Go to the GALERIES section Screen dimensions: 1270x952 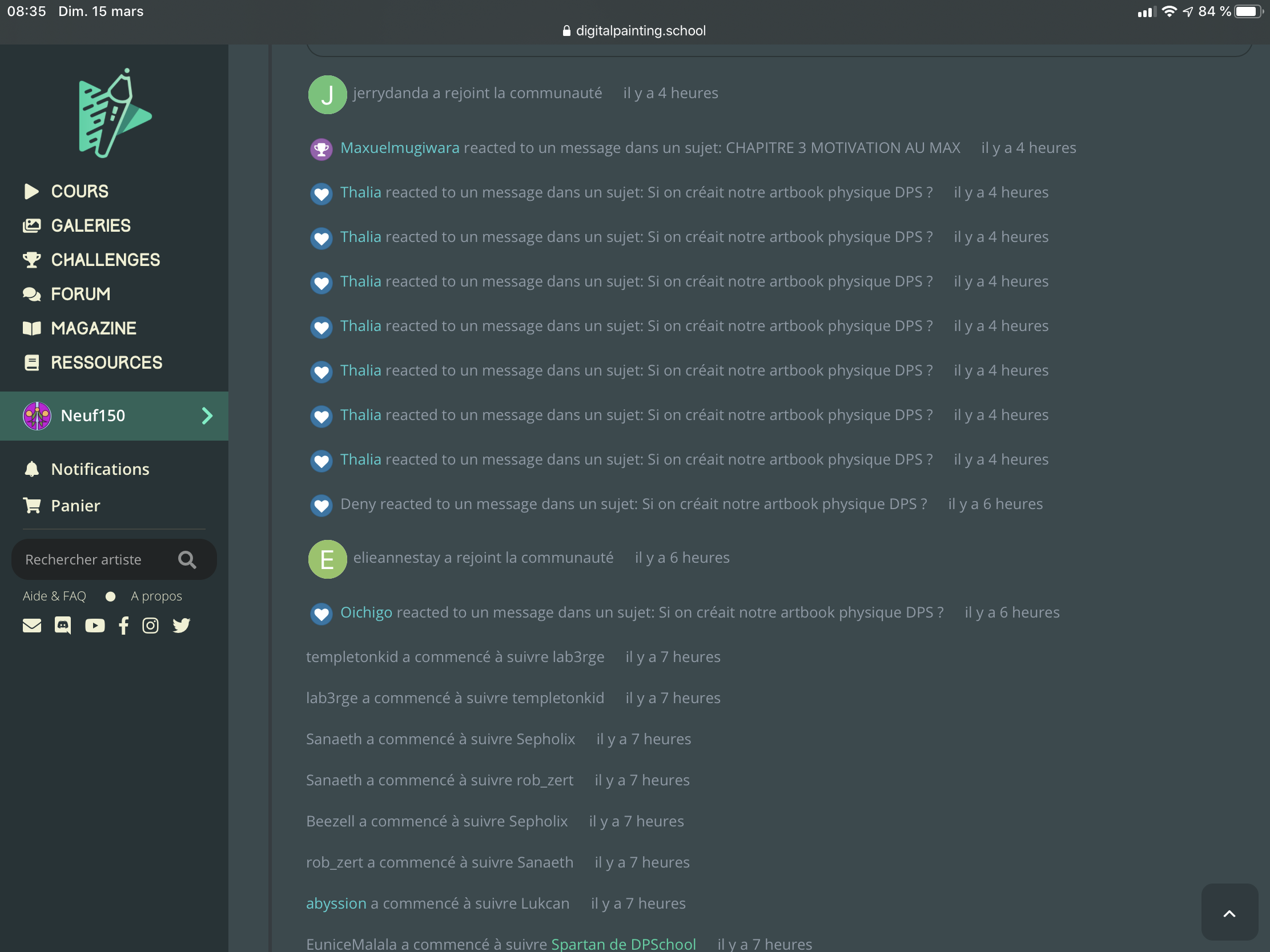coord(91,225)
